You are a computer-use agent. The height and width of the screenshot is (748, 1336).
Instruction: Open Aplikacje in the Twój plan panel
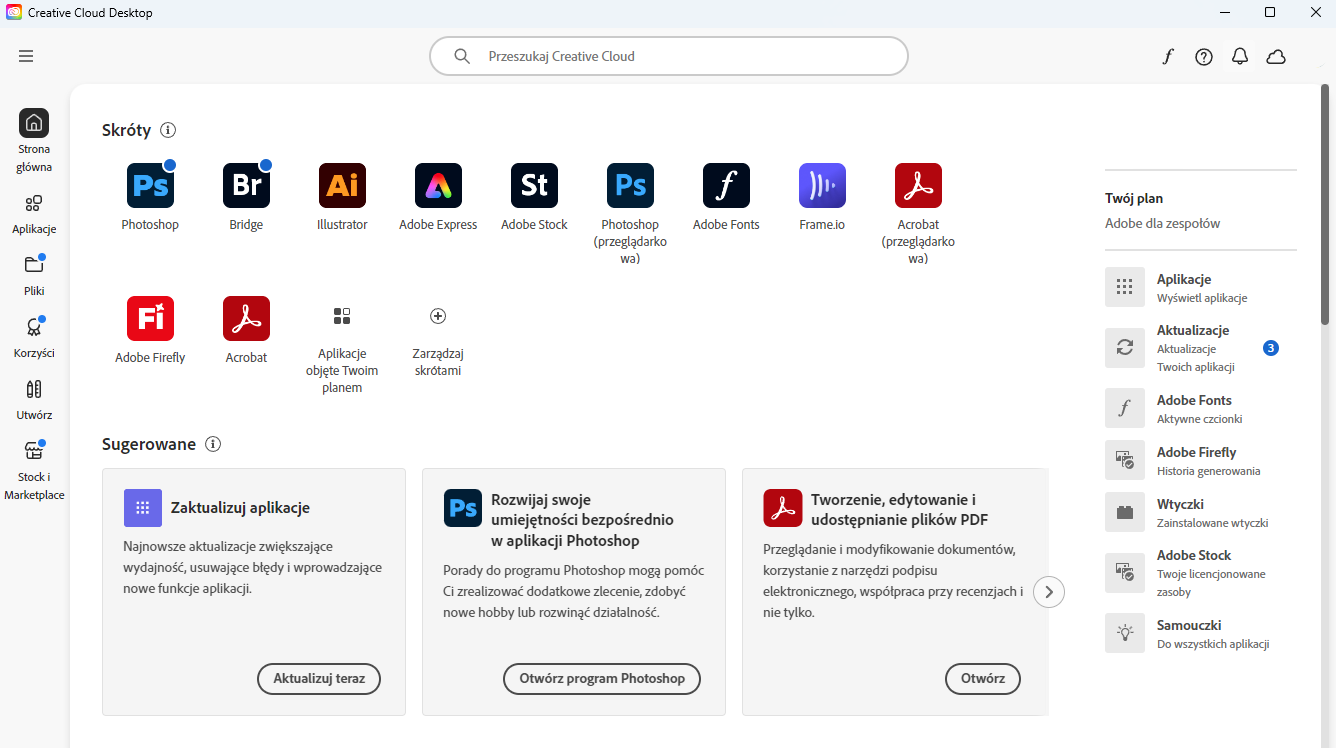1201,287
